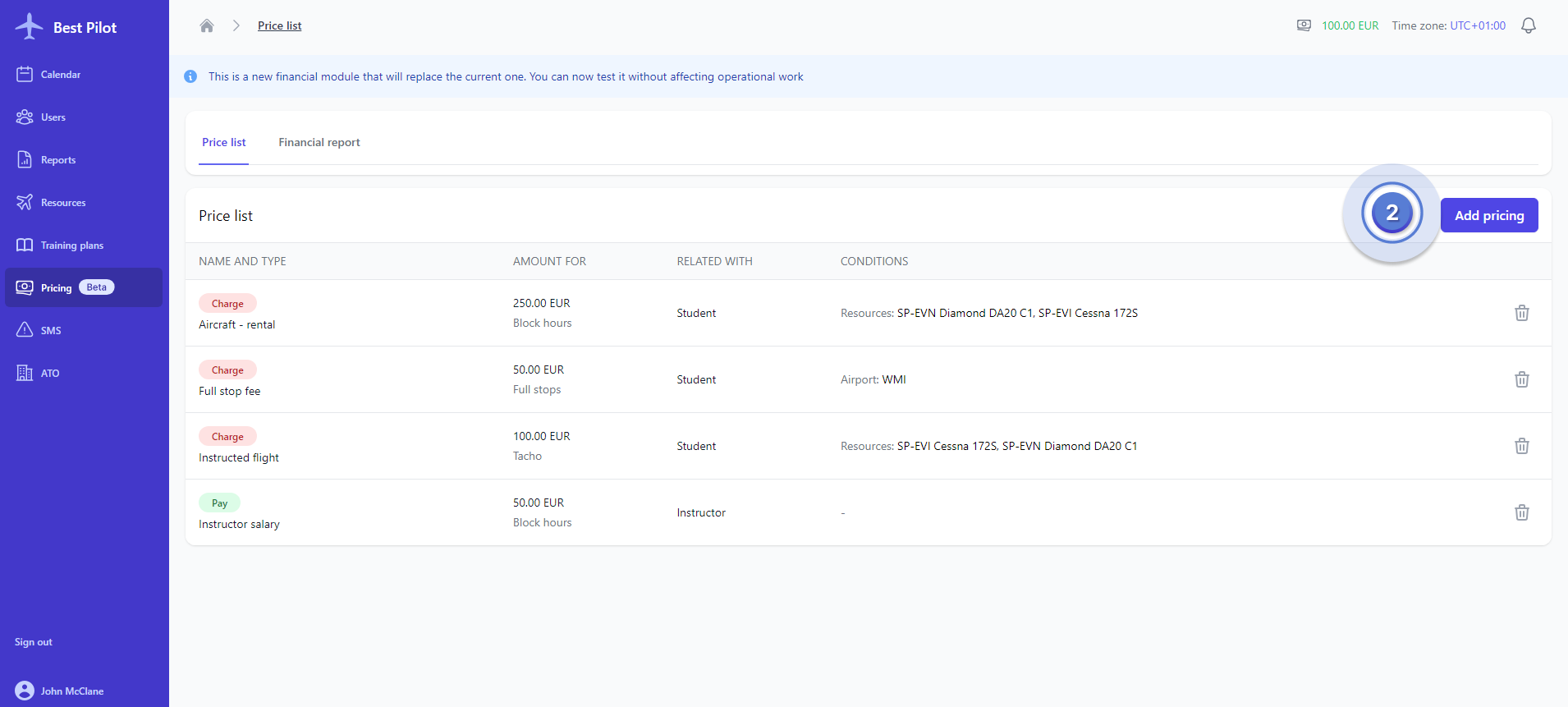This screenshot has height=707, width=1568.
Task: Select the Price list tab
Action: (x=223, y=142)
